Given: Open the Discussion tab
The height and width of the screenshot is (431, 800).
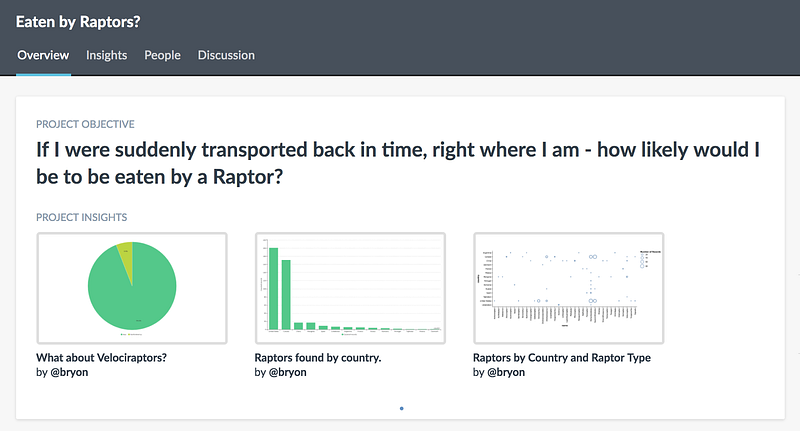Looking at the screenshot, I should [x=226, y=55].
